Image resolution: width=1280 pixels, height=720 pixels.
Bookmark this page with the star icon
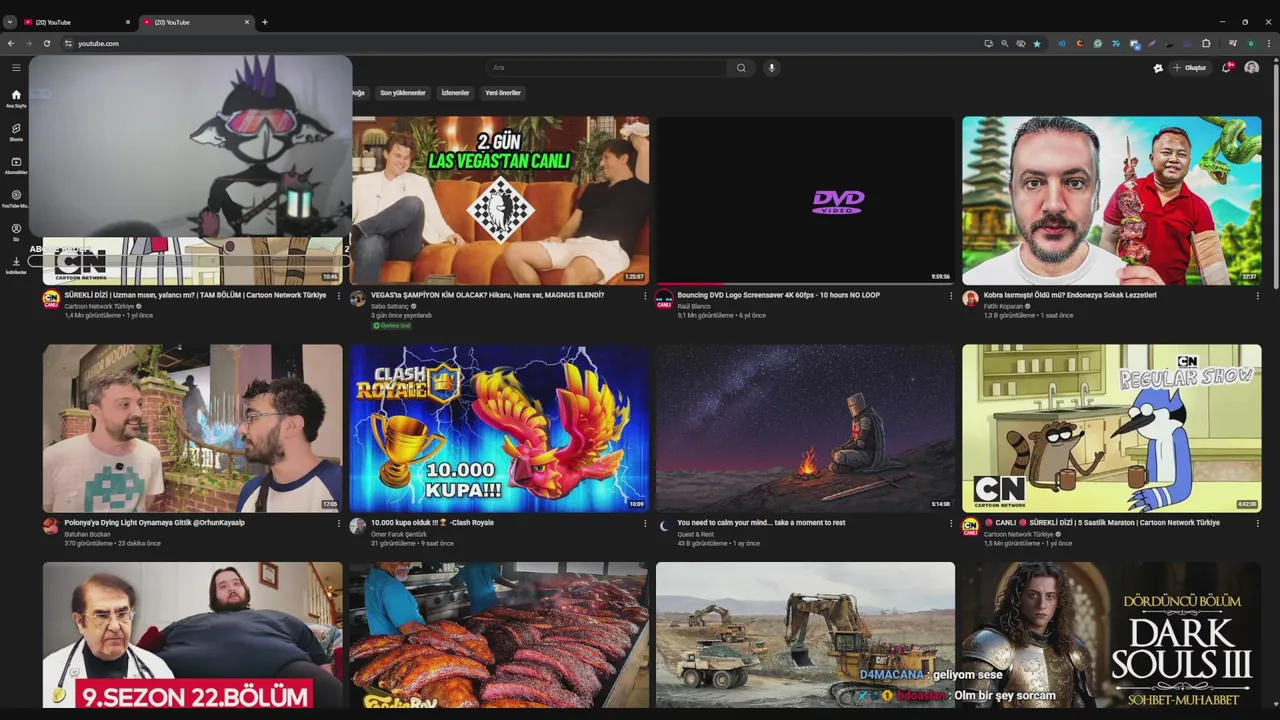1037,43
